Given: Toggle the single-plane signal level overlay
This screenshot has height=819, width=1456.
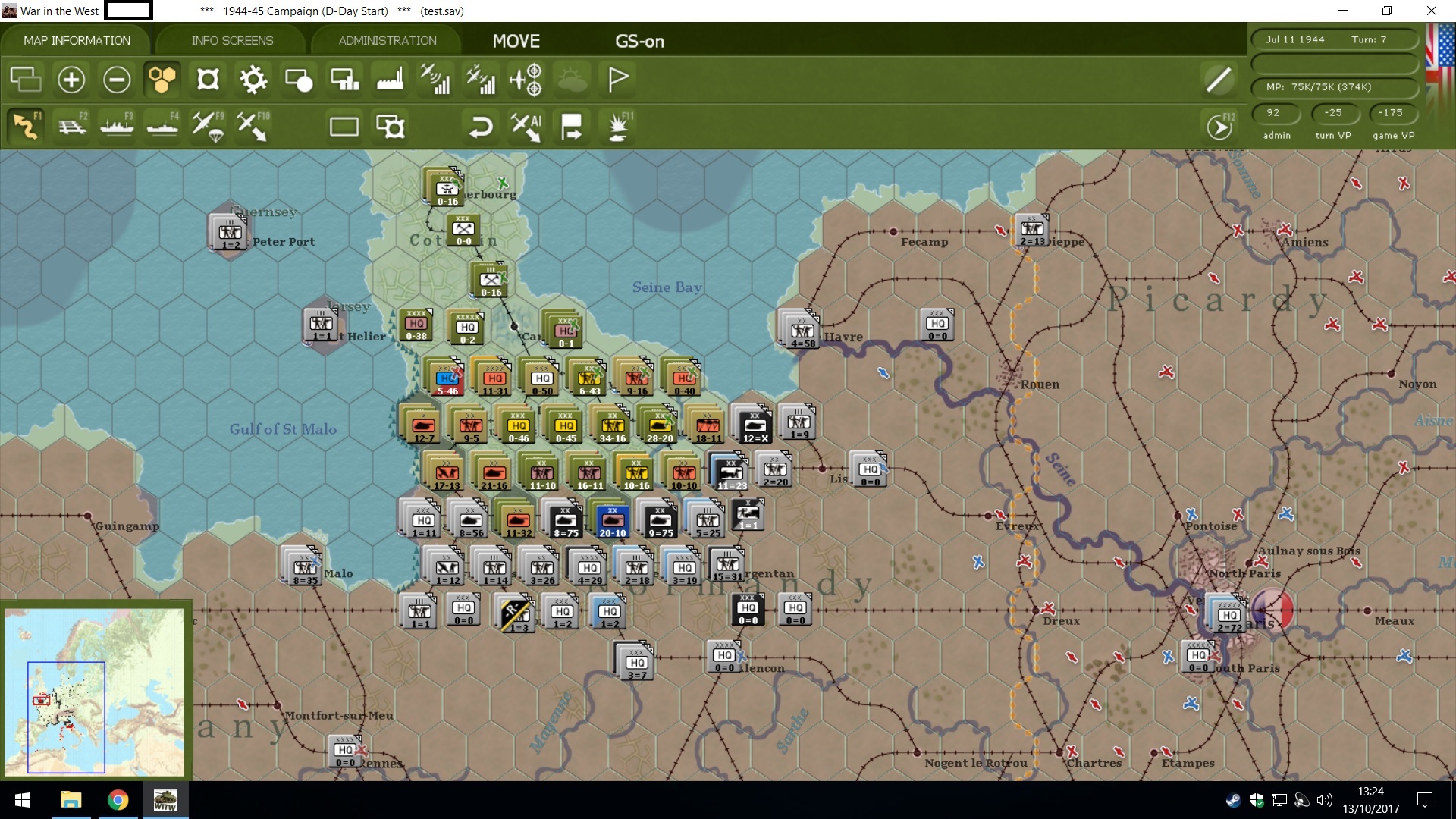Looking at the screenshot, I should click(x=435, y=79).
